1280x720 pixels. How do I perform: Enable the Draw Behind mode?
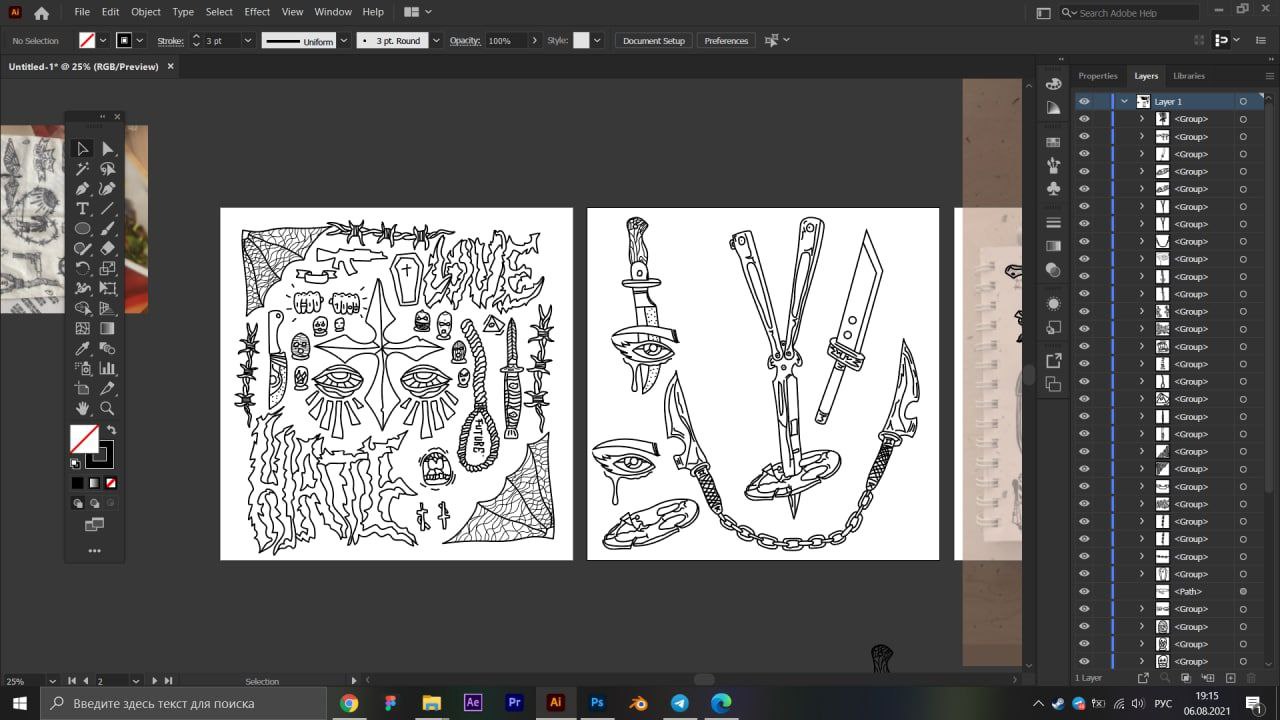(94, 503)
